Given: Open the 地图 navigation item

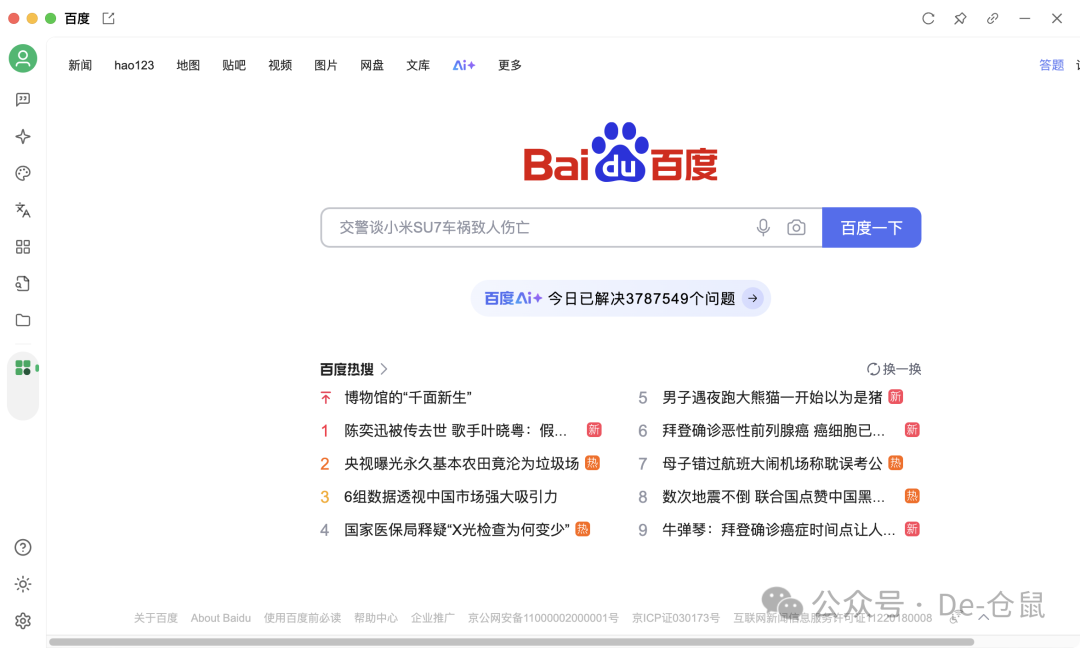Looking at the screenshot, I should click(188, 65).
